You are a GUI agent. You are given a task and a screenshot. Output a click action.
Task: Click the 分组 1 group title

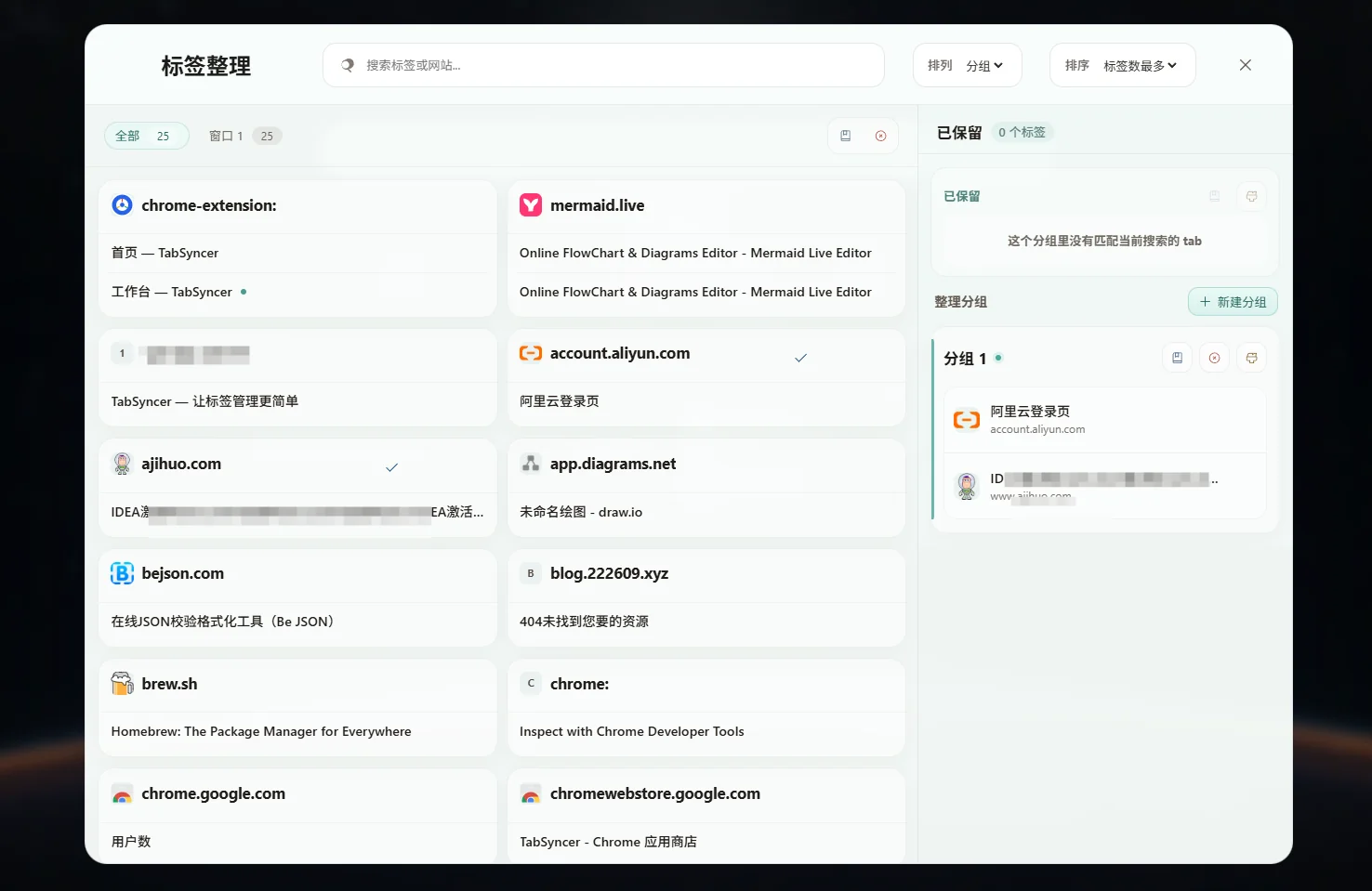coord(965,359)
